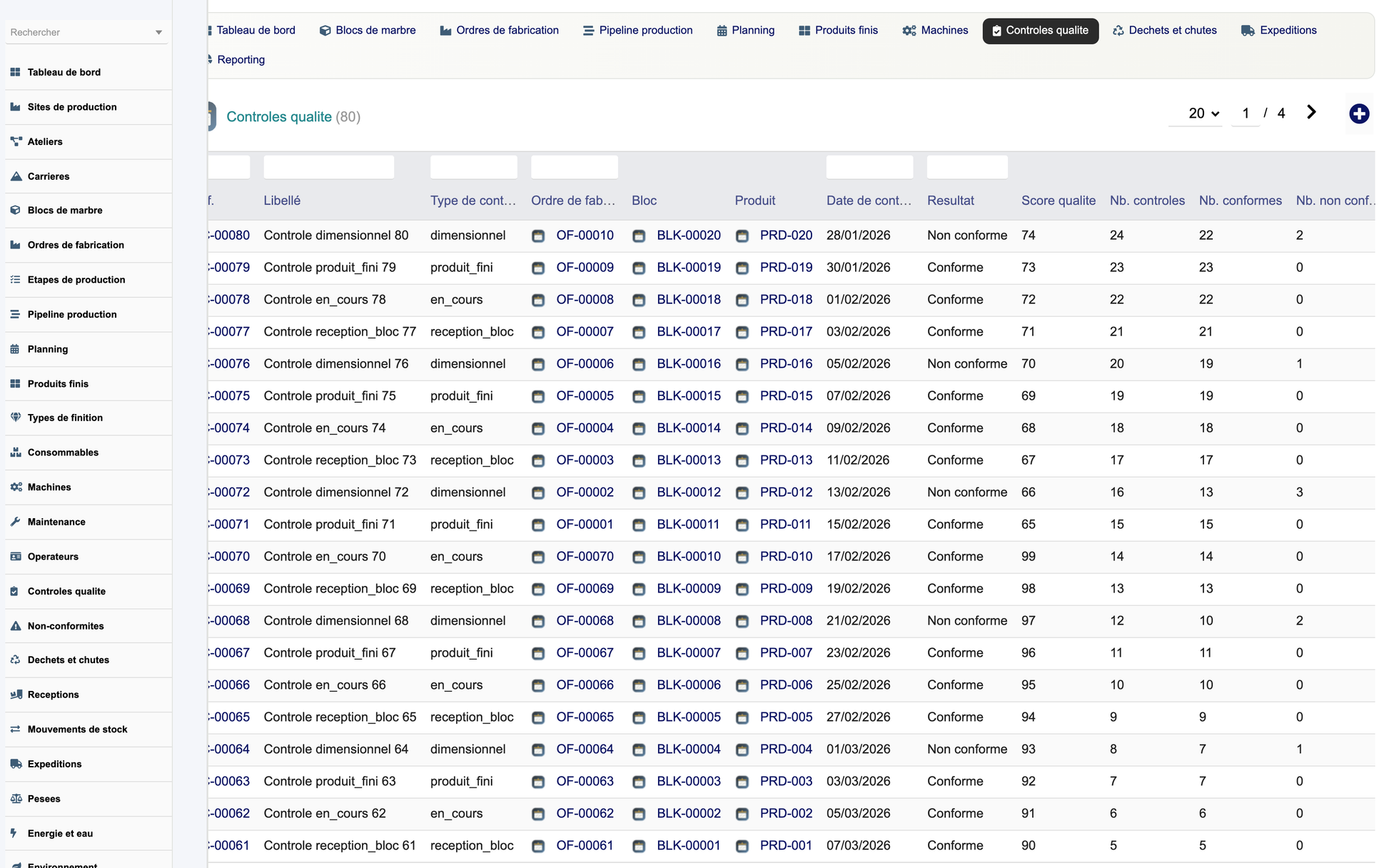Viewport: 1389px width, 868px height.
Task: Open order link OF-00070
Action: [585, 557]
